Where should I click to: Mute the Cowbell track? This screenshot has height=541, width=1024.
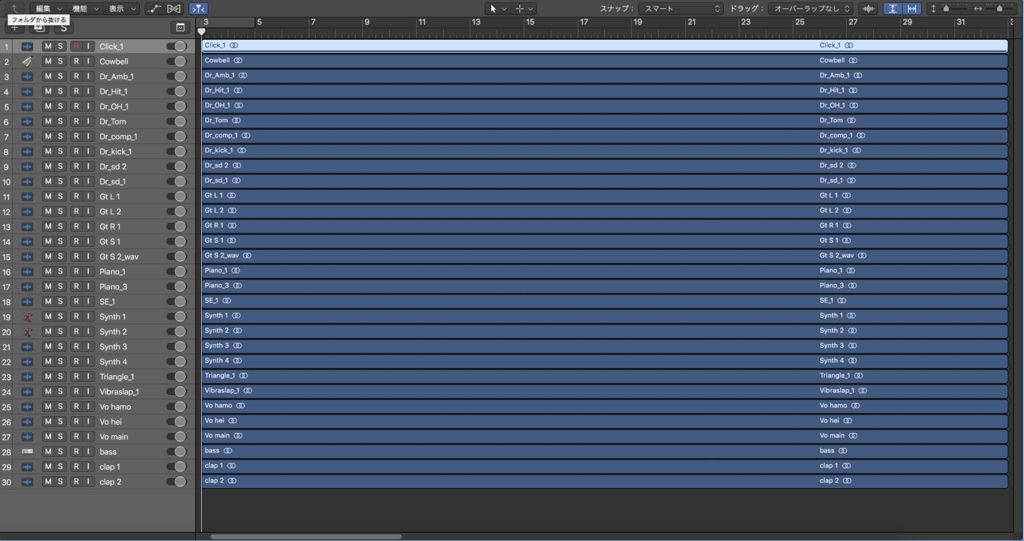click(x=48, y=61)
